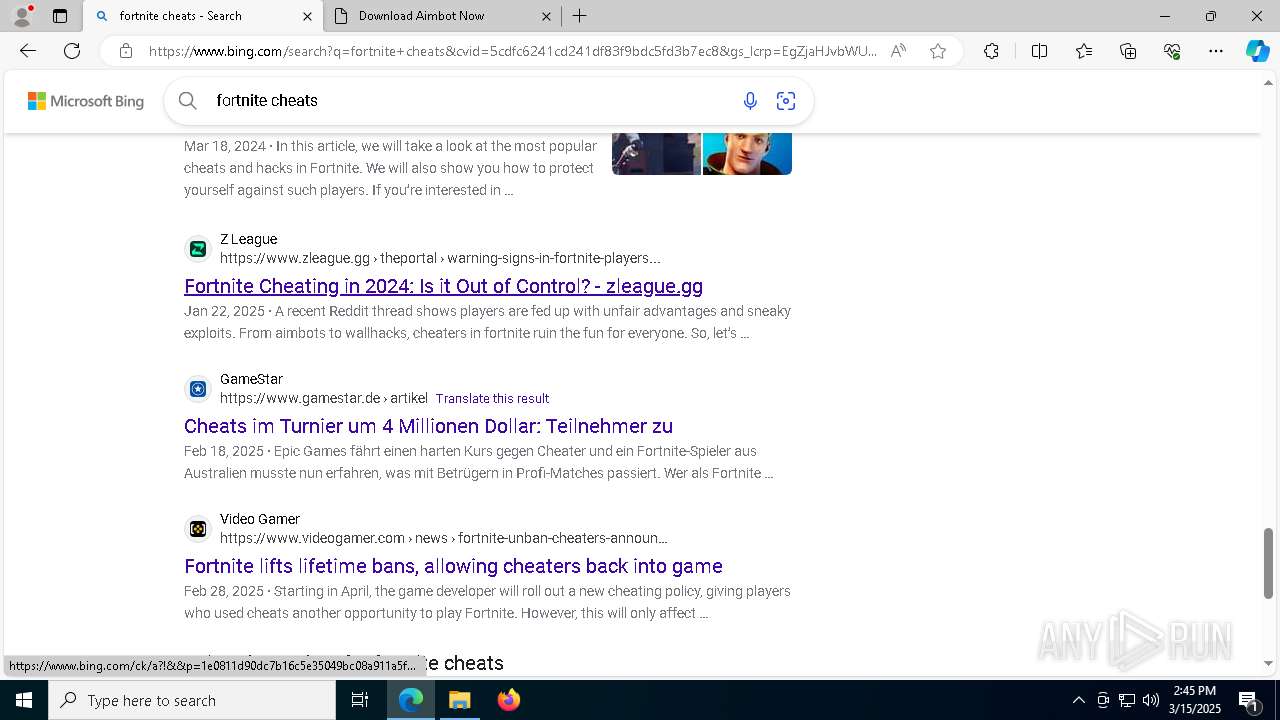Open 'Fortnite lifts lifetime bans' result

453,566
